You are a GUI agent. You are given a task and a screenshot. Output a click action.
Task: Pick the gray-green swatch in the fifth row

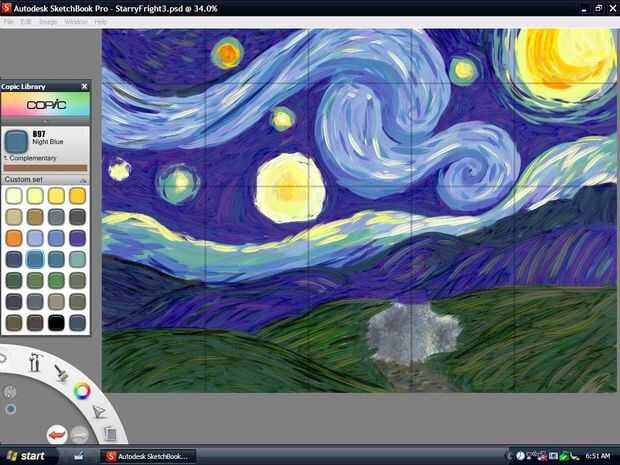77,280
